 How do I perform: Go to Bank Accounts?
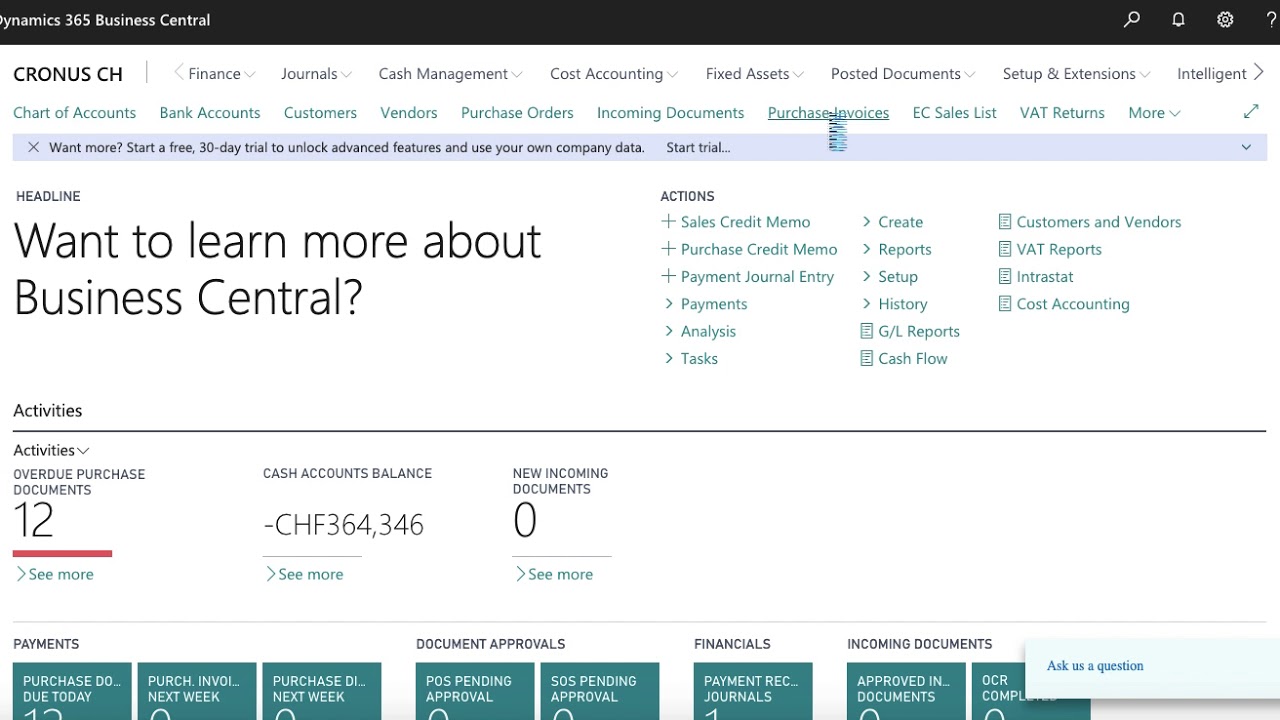point(210,113)
